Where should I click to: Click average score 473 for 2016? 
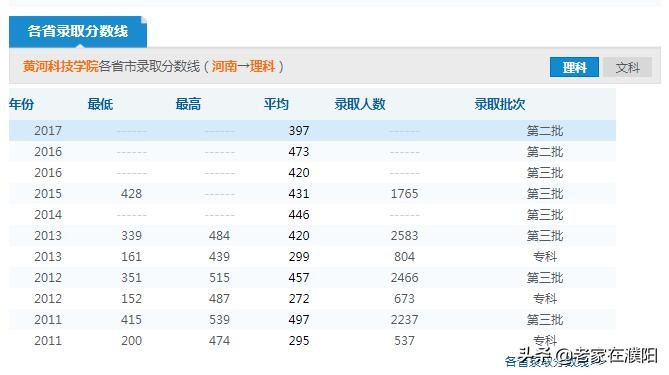click(x=299, y=151)
